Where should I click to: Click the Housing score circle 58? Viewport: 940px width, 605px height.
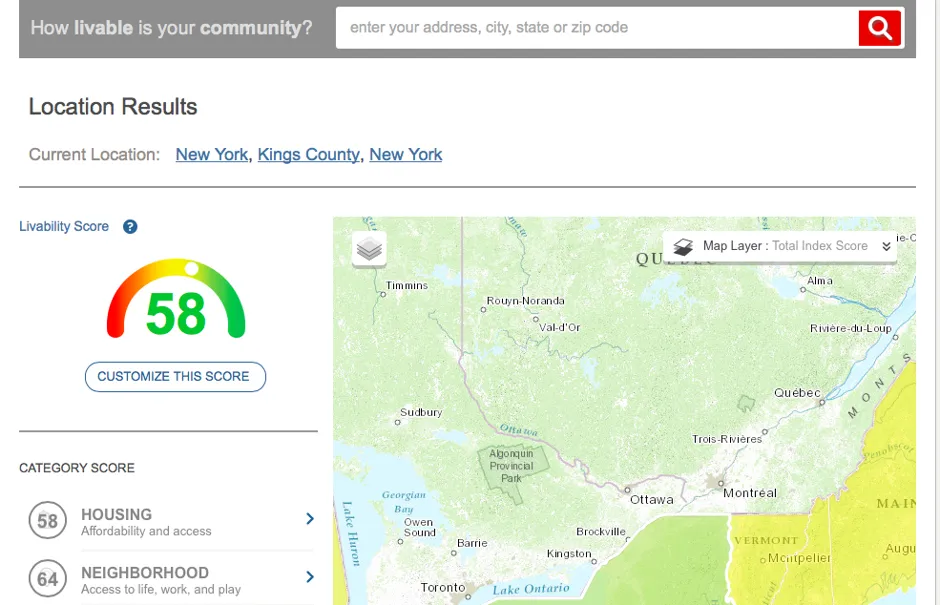(47, 521)
